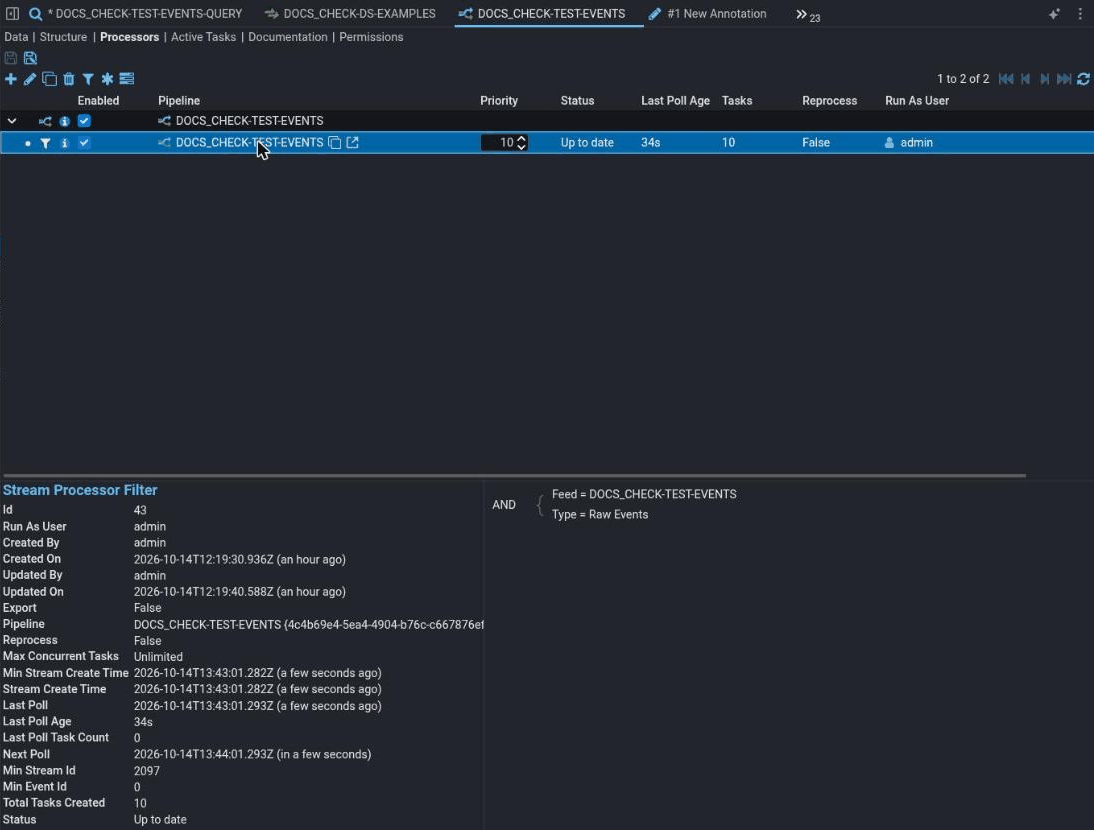Image resolution: width=1094 pixels, height=830 pixels.
Task: Click the Status column header
Action: 577,100
